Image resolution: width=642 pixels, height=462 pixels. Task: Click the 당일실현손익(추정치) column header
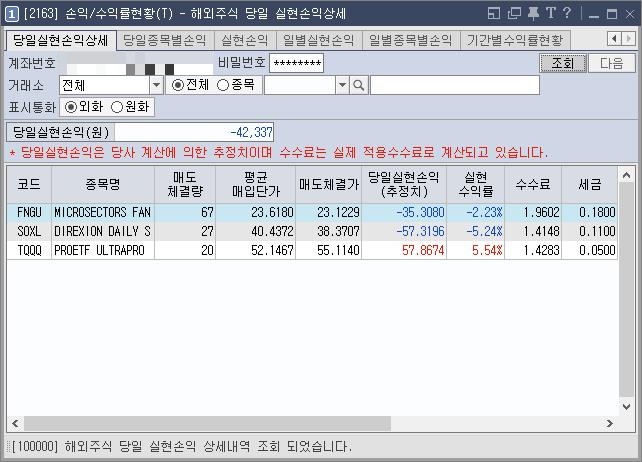404,184
